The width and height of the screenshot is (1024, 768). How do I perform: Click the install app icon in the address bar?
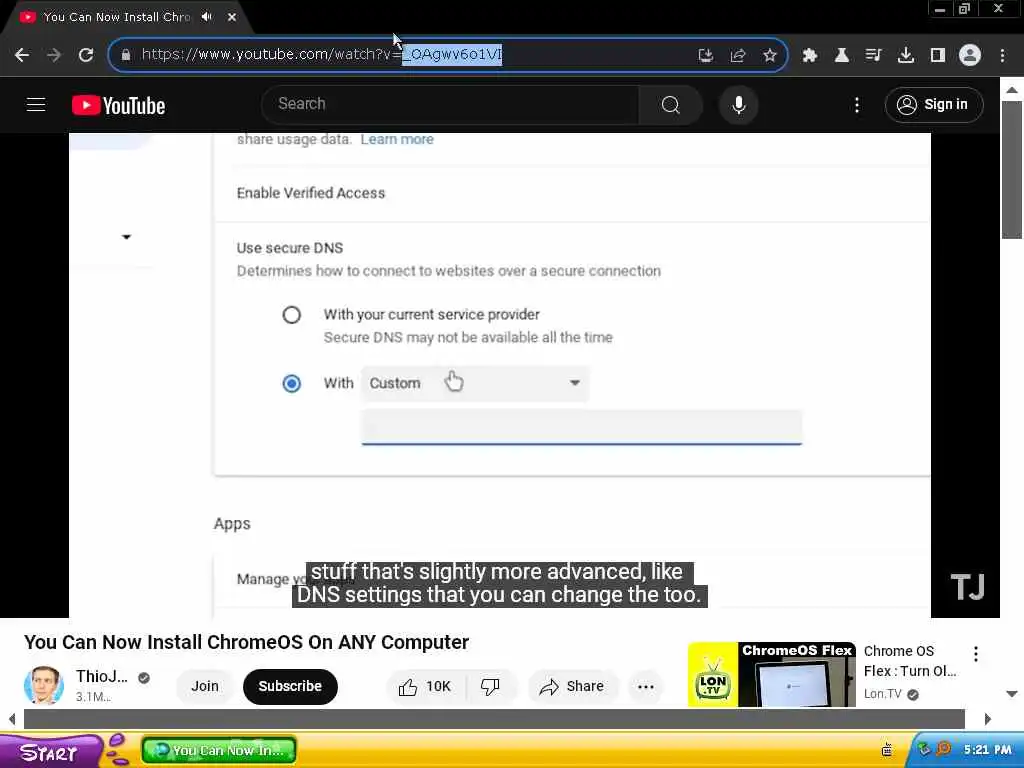click(x=705, y=55)
